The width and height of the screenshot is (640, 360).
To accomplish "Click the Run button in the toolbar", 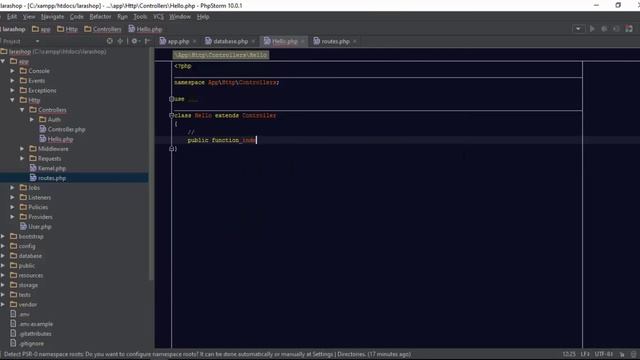I will [592, 29].
